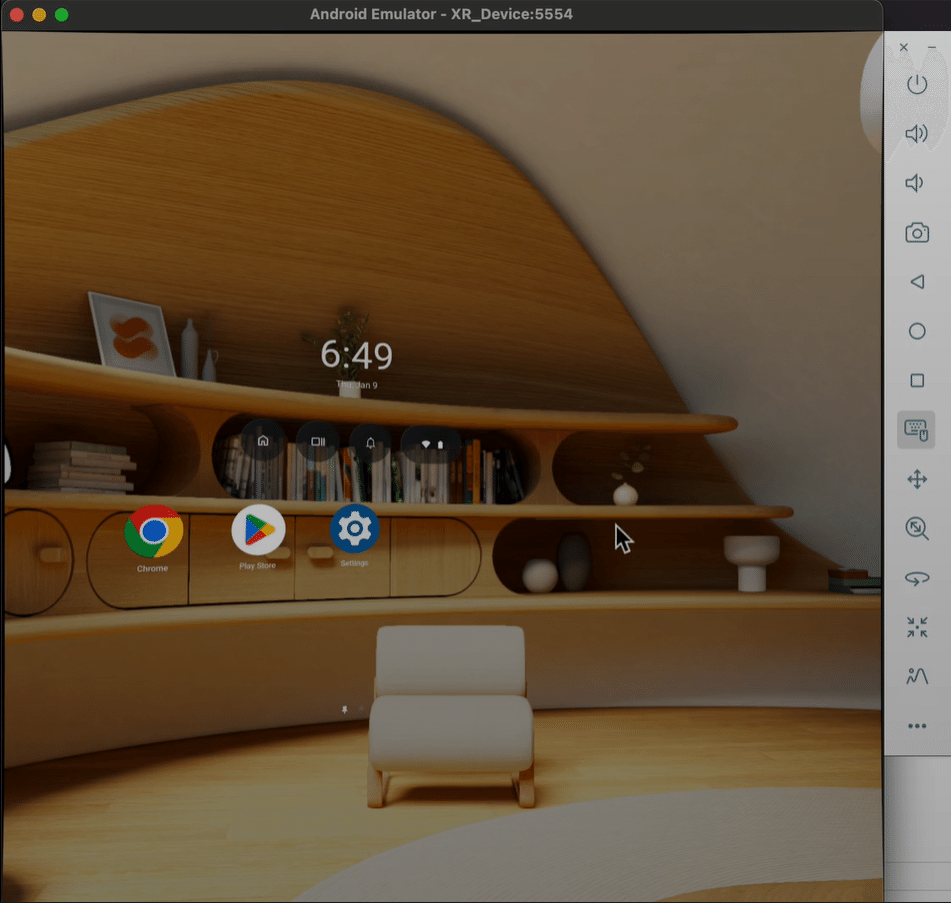The width and height of the screenshot is (951, 903).
Task: Minimize the emulator toolbar with the dash
Action: point(932,47)
